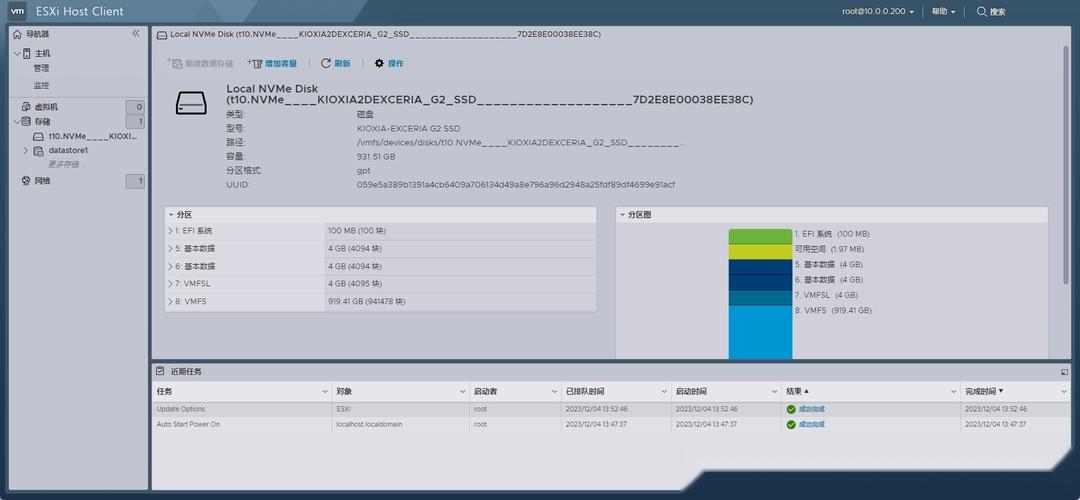Expand partition row 5 basic data
Viewport: 1080px width, 500px height.
coord(171,249)
